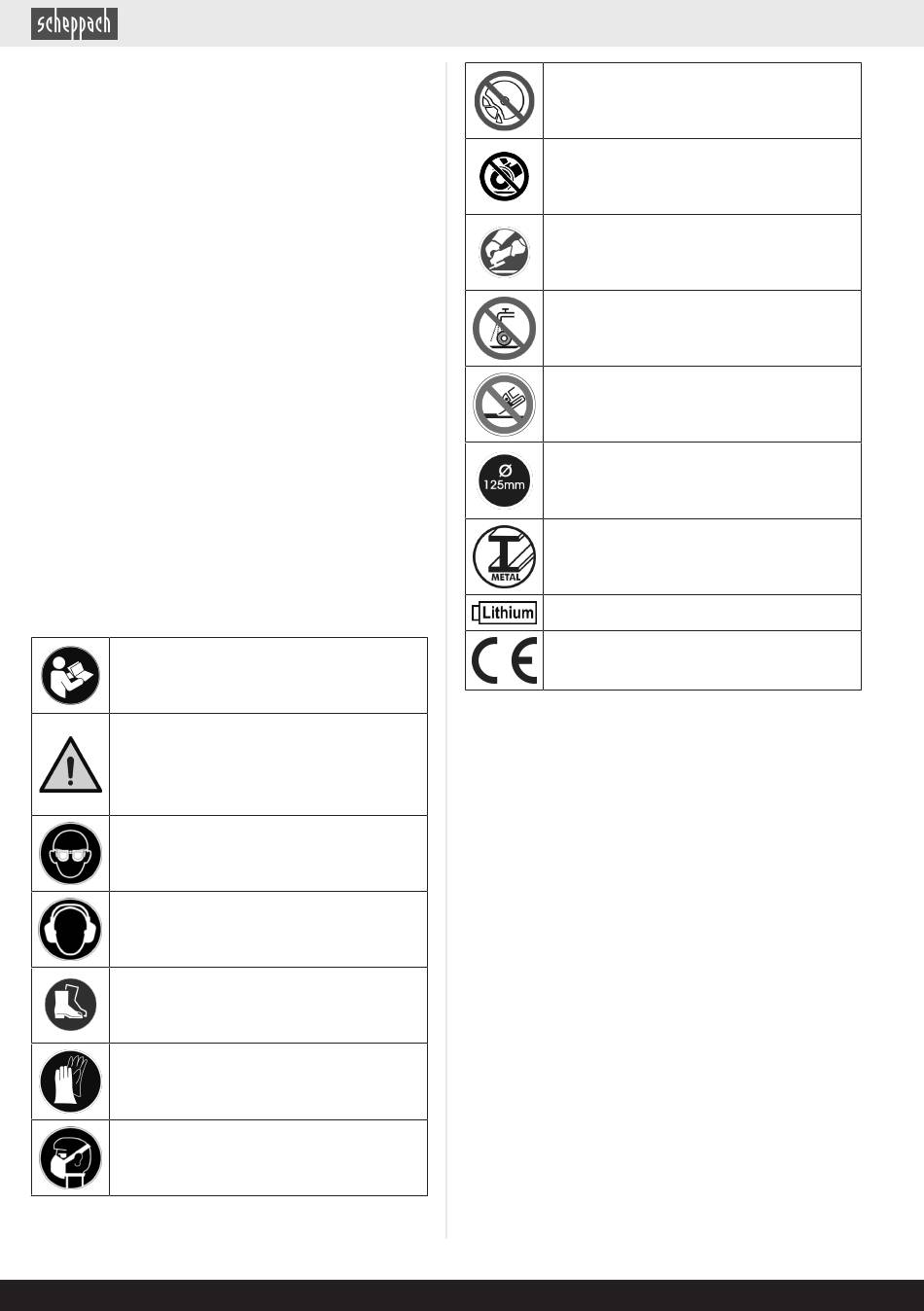Select the read manual symbol icon
The height and width of the screenshot is (1311, 924).
coord(71,675)
